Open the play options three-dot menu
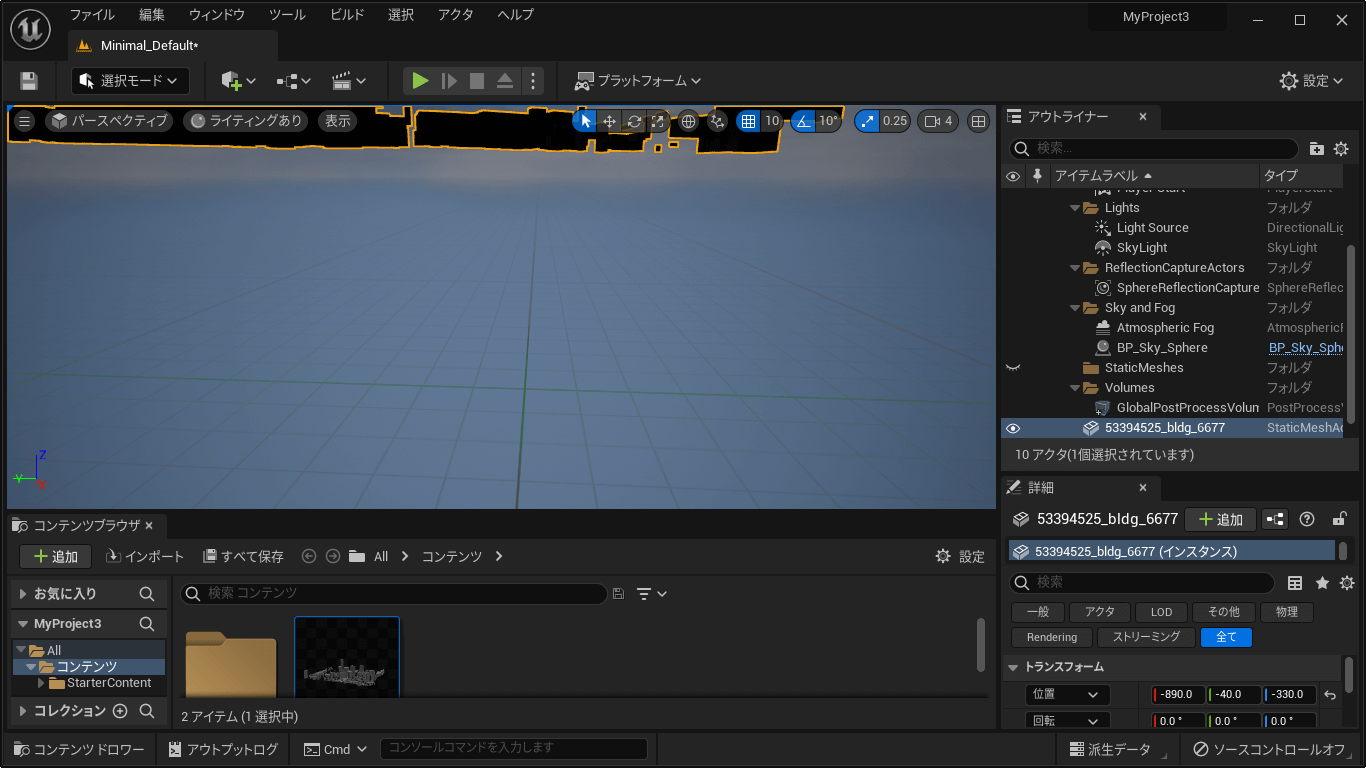 coord(533,81)
